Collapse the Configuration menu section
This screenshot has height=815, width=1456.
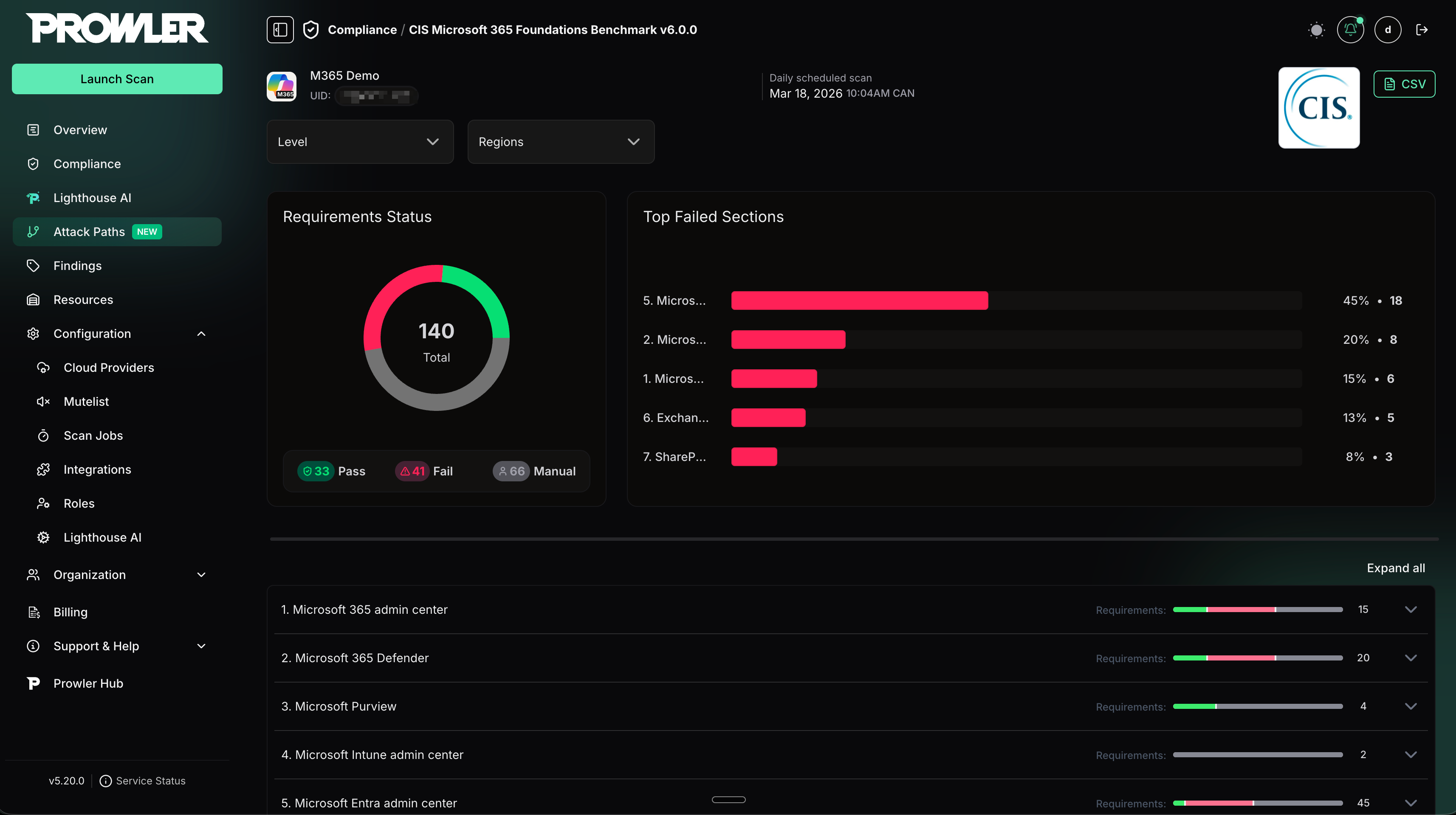coord(201,334)
